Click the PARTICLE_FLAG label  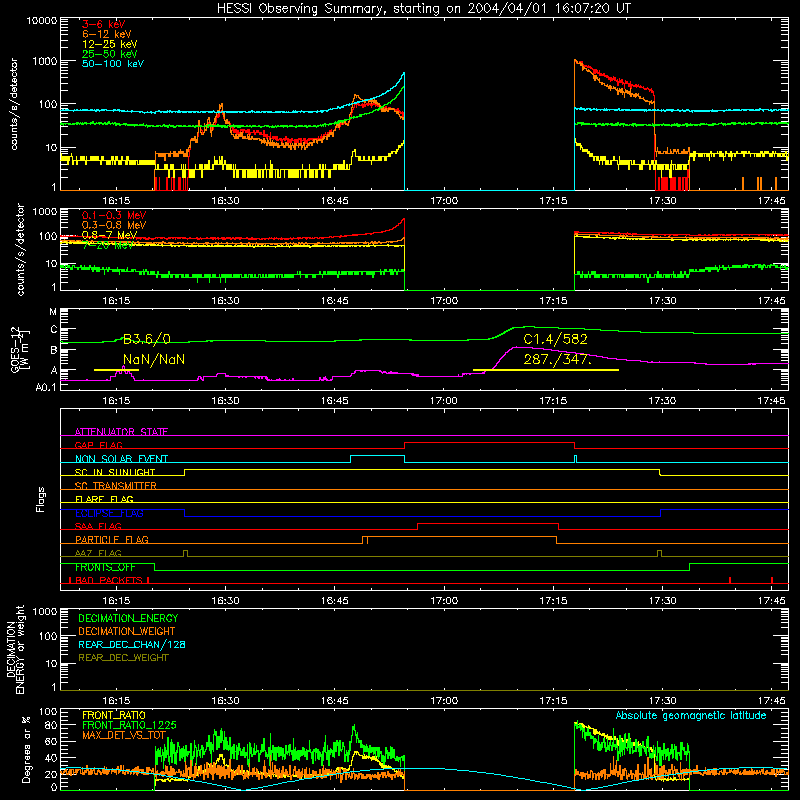pos(112,540)
